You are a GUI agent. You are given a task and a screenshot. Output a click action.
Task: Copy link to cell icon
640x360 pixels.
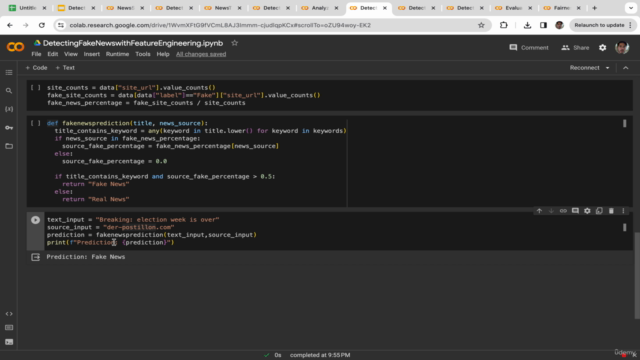(563, 211)
